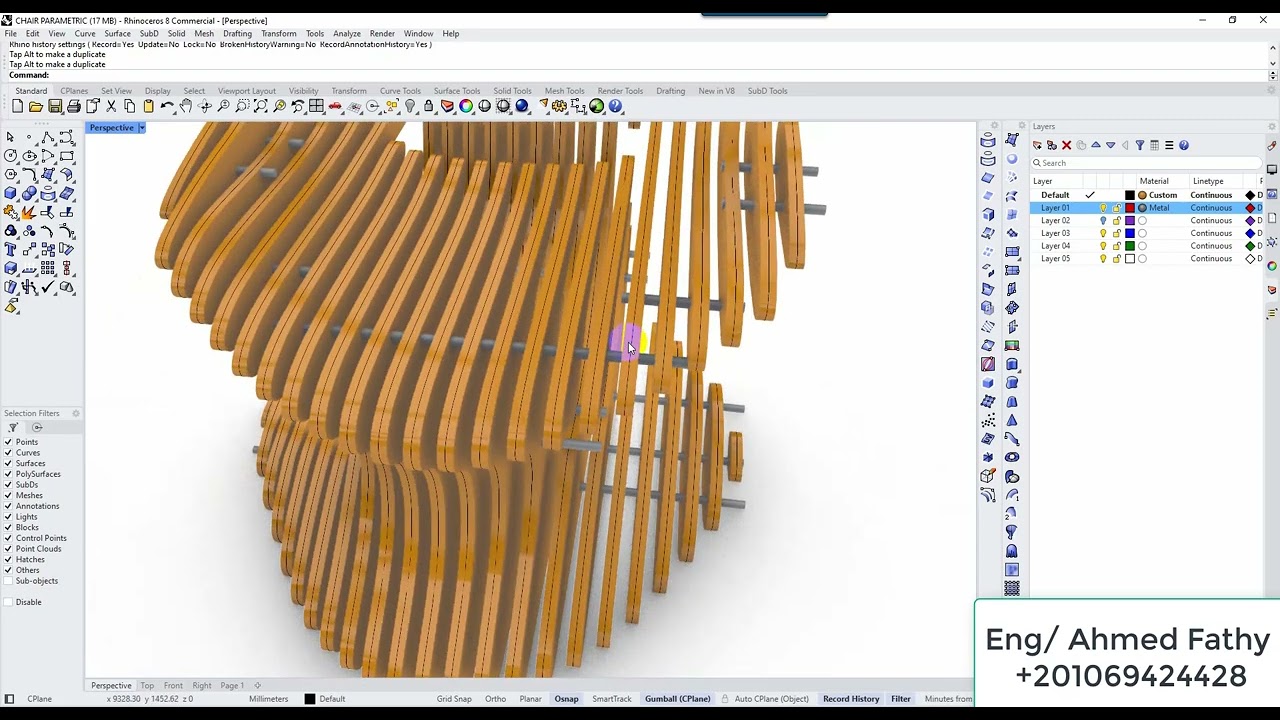1280x720 pixels.
Task: Open the Analyze menu
Action: [347, 34]
